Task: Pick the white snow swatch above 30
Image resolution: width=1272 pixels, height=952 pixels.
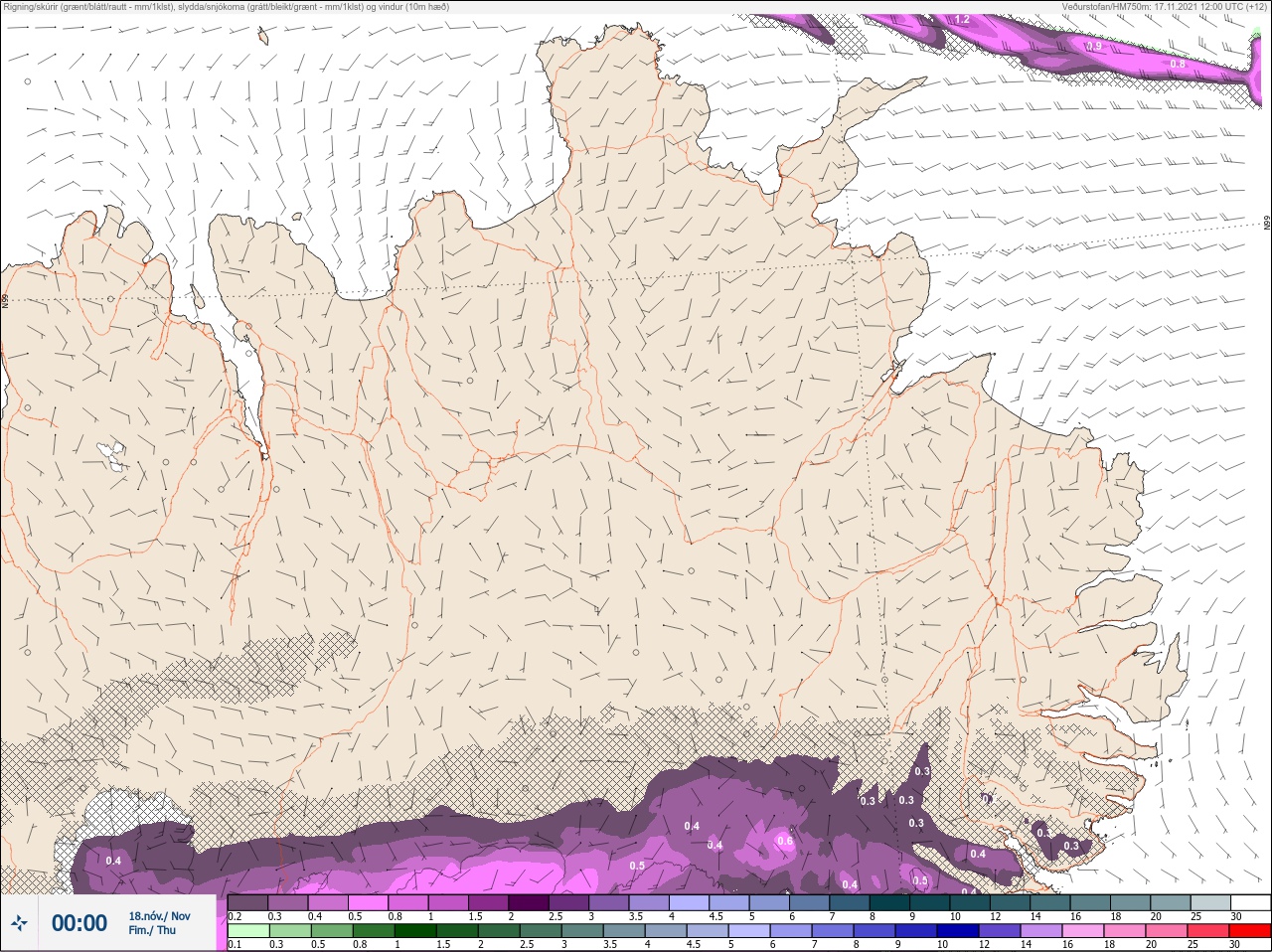Action: tap(1252, 902)
